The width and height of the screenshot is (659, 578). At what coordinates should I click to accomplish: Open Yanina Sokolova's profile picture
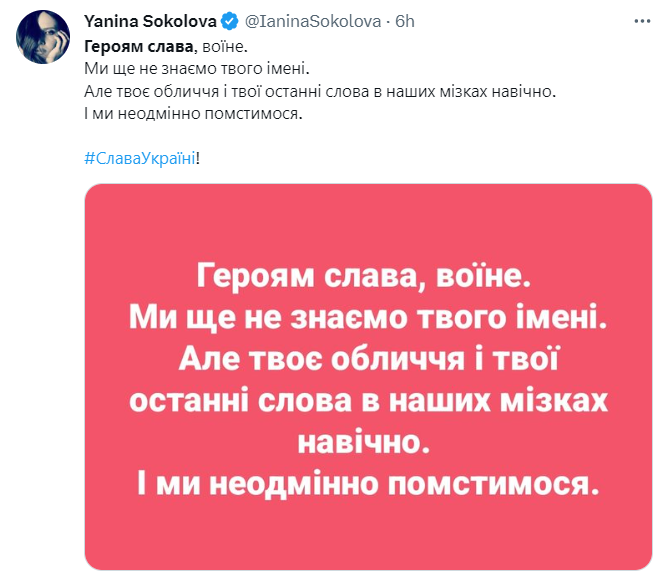click(x=41, y=37)
